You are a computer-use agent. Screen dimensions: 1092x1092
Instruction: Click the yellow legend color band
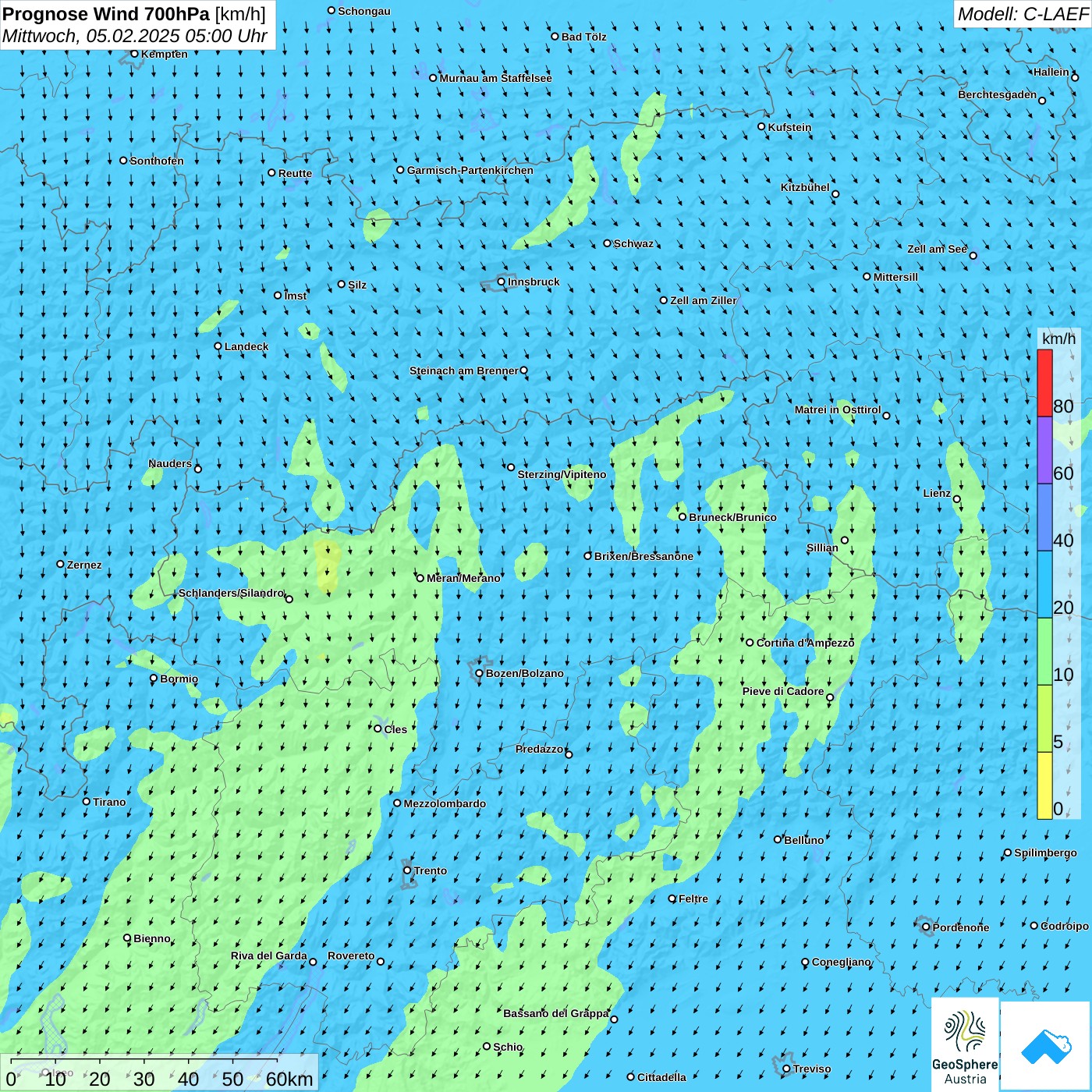coord(1044,785)
